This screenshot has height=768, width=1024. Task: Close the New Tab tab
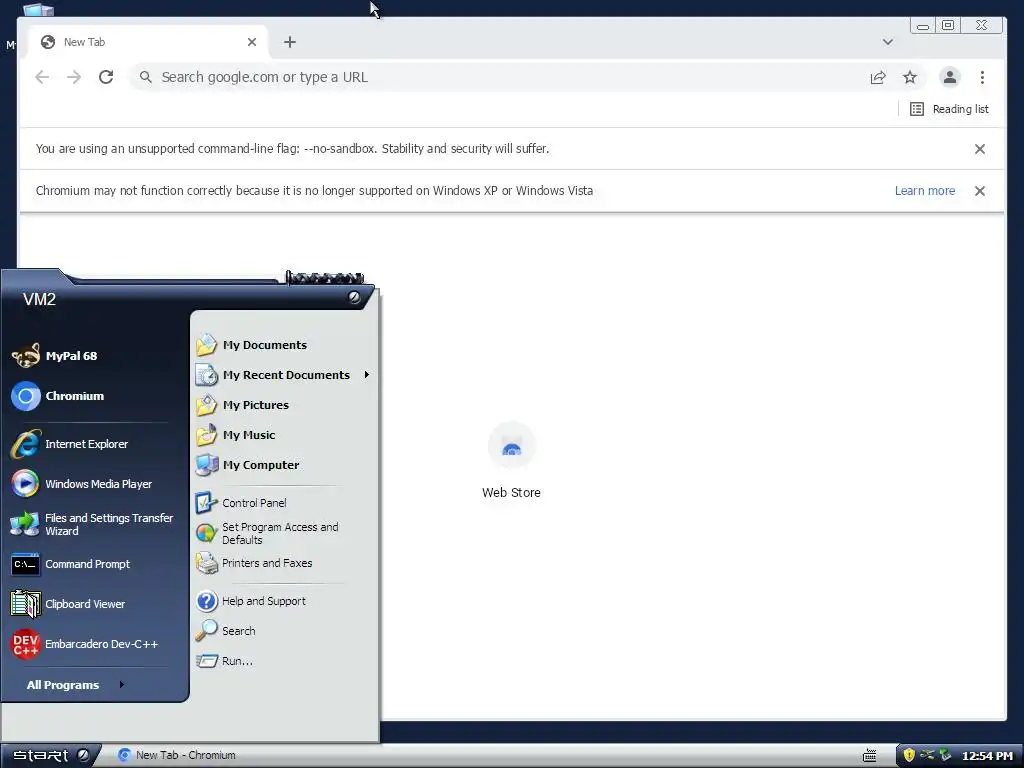(x=251, y=42)
